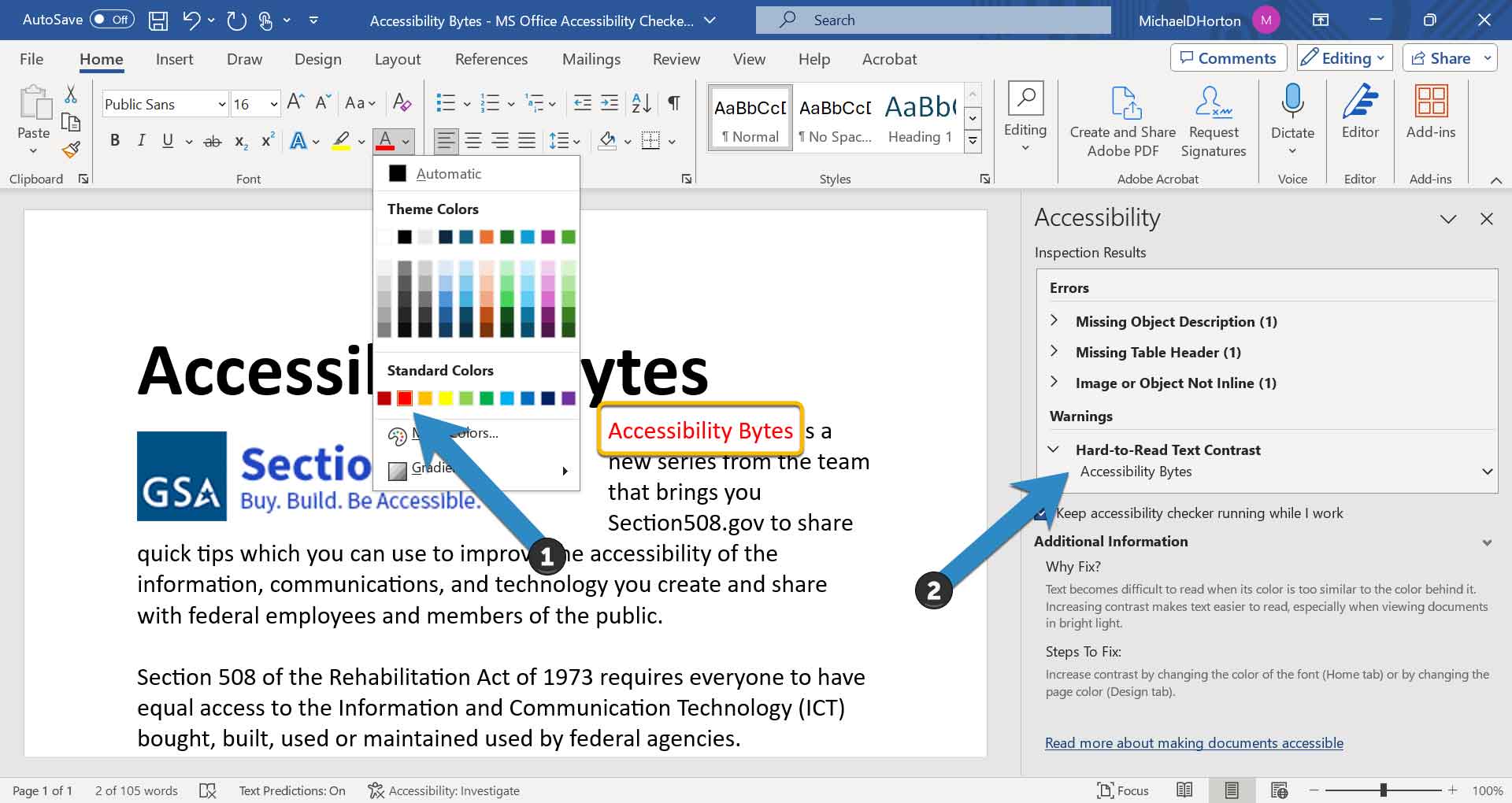
Task: Click the Cut scissors icon
Action: [x=71, y=94]
